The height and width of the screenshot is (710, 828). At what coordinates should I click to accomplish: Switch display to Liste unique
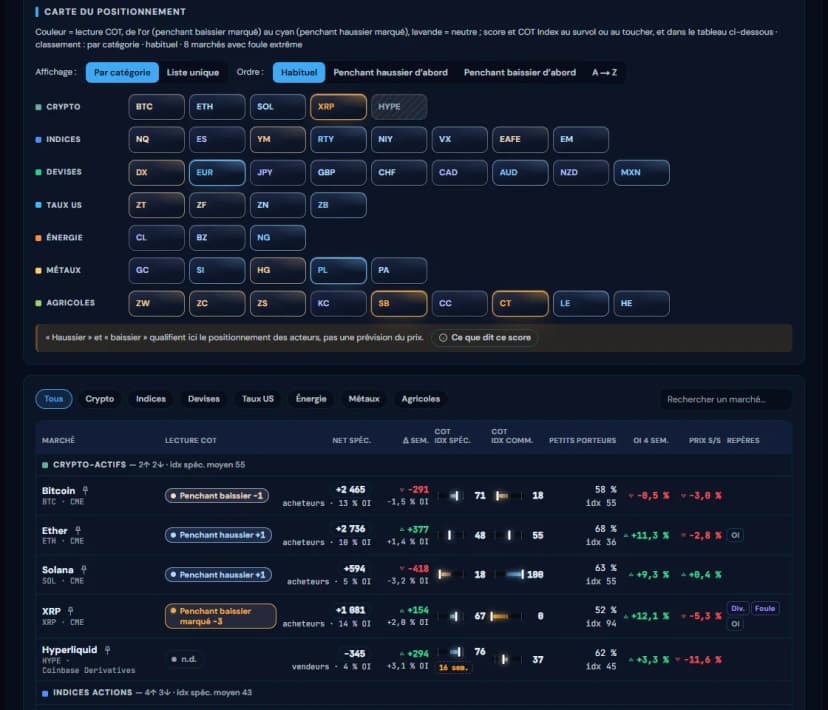coord(193,72)
